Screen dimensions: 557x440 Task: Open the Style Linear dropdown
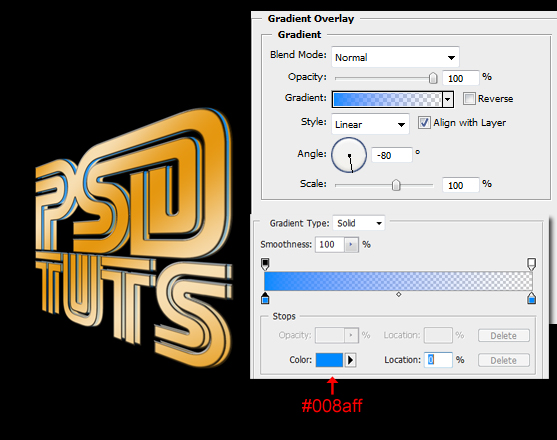pos(370,124)
